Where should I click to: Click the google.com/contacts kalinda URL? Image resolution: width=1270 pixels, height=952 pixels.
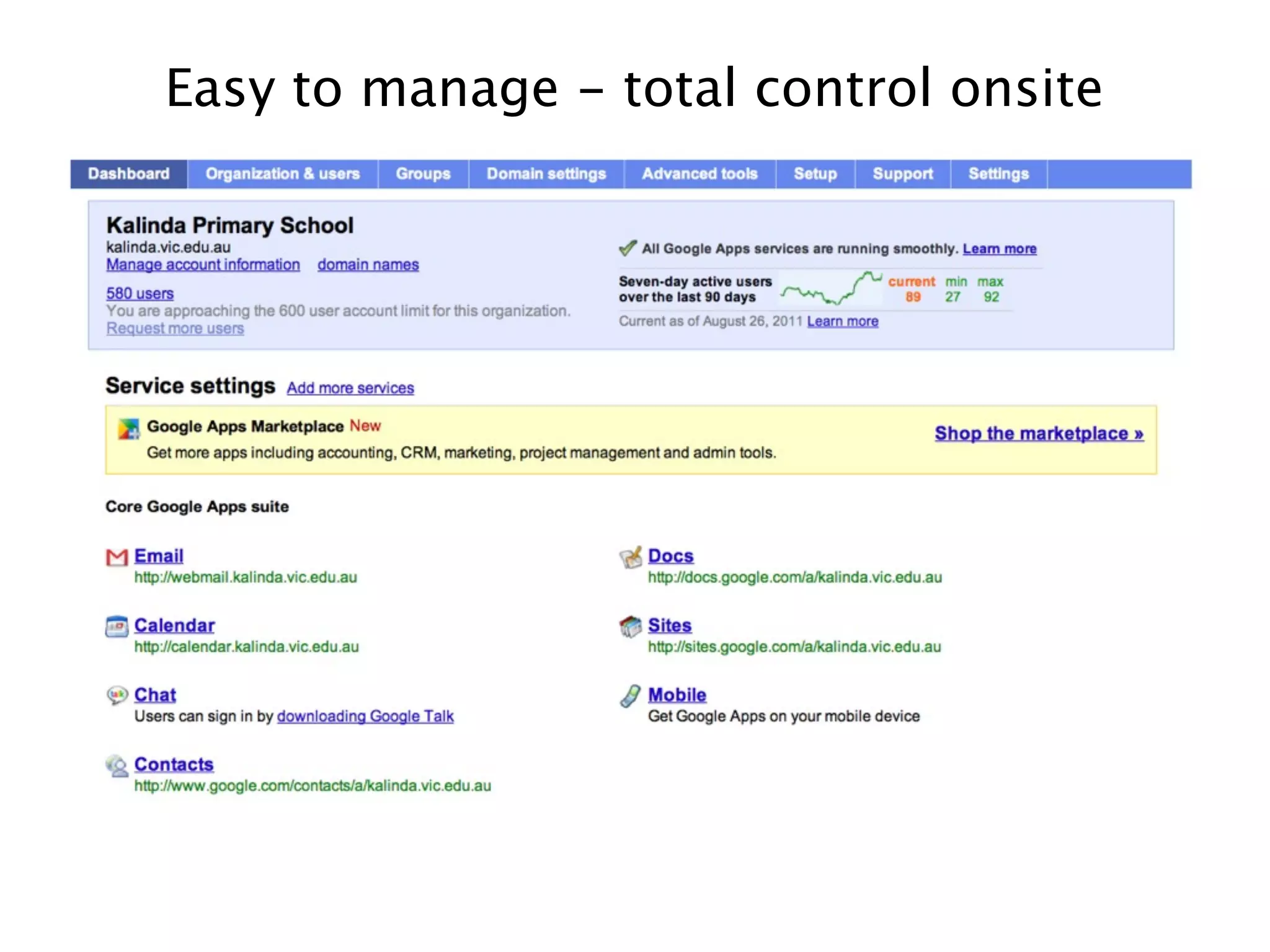tap(313, 786)
